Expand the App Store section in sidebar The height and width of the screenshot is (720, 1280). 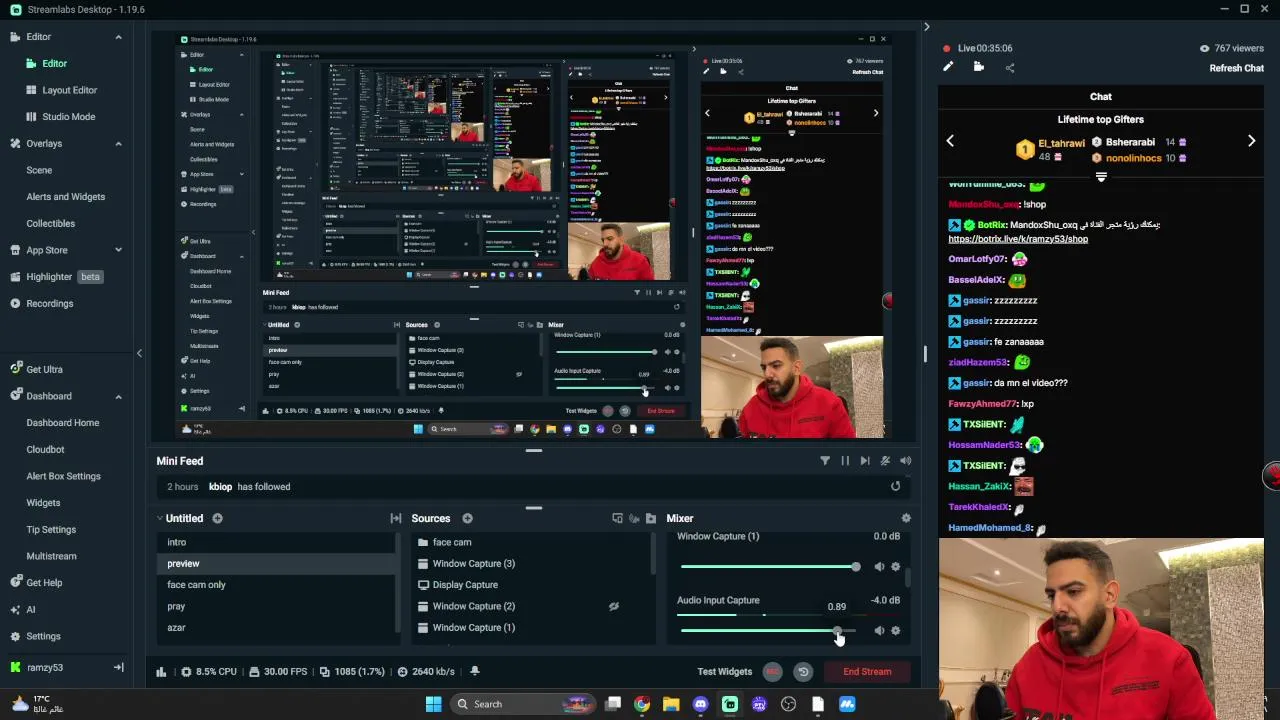point(118,250)
